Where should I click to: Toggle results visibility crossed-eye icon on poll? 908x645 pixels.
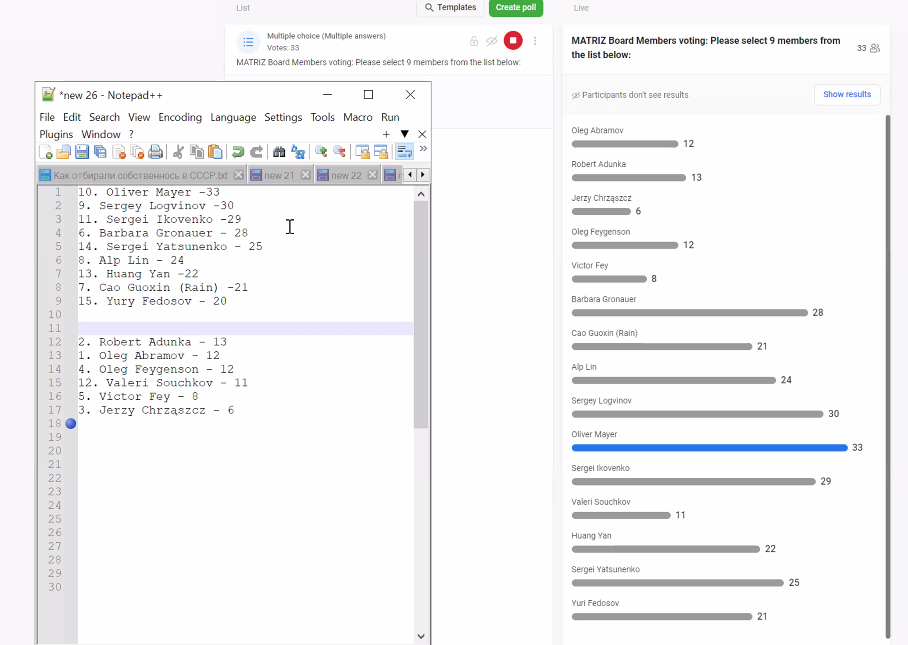(491, 41)
